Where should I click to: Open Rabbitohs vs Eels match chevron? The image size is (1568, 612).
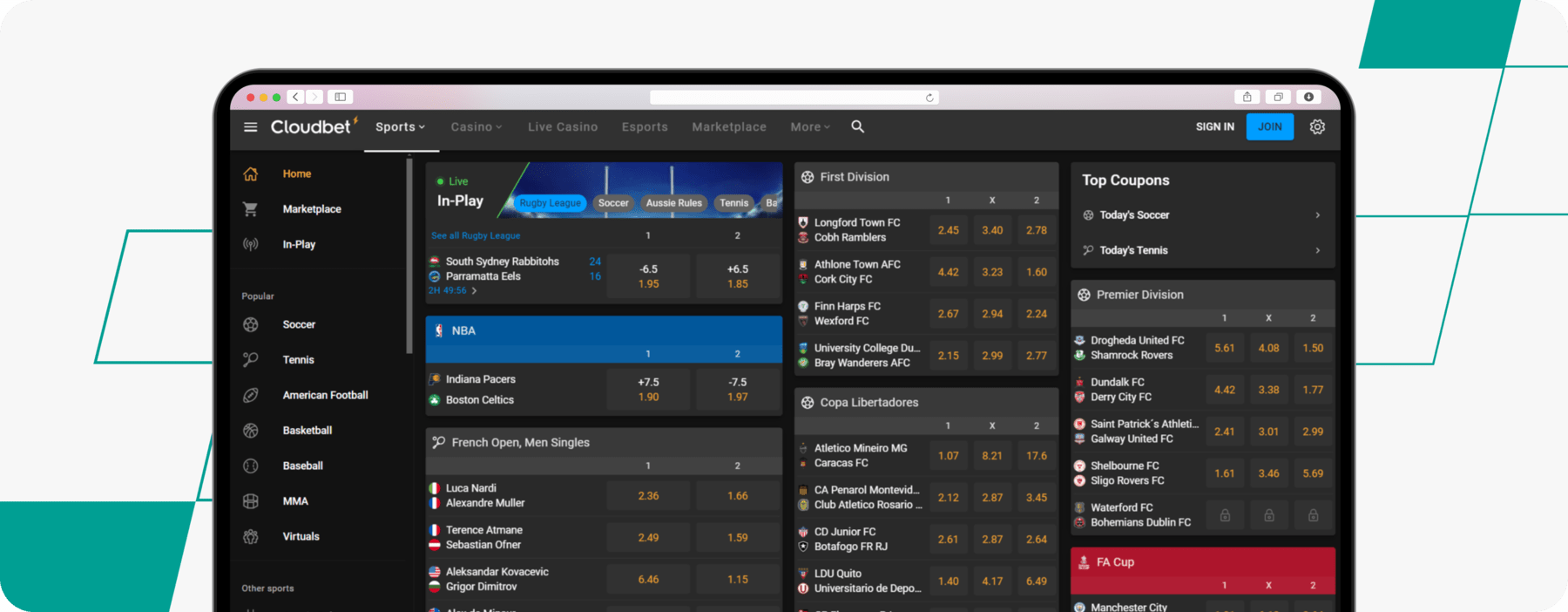474,291
